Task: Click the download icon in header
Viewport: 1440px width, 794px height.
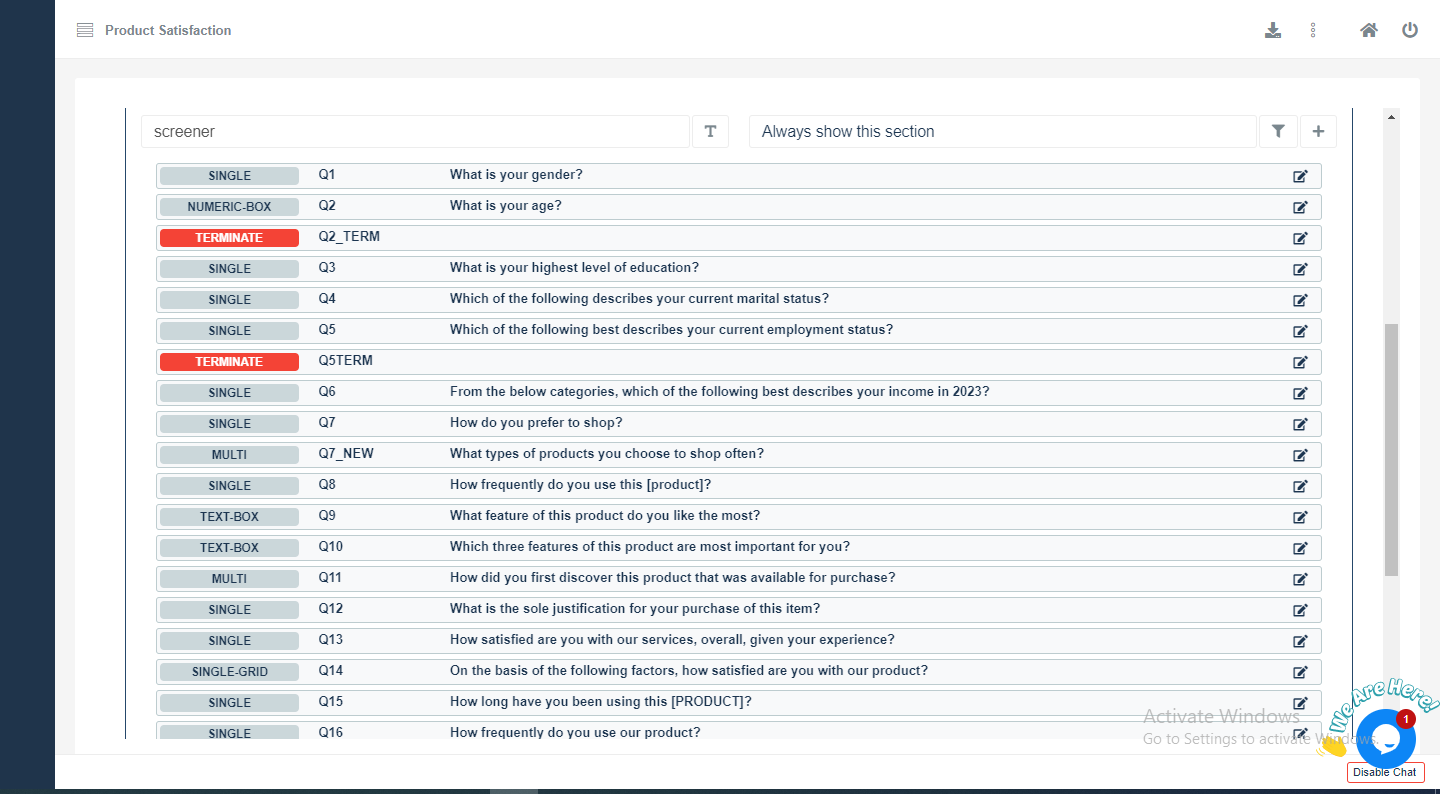Action: 1273,30
